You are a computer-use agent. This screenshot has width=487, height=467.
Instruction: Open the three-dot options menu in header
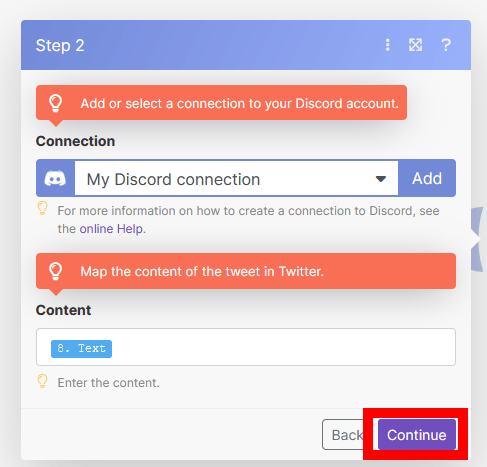[387, 45]
